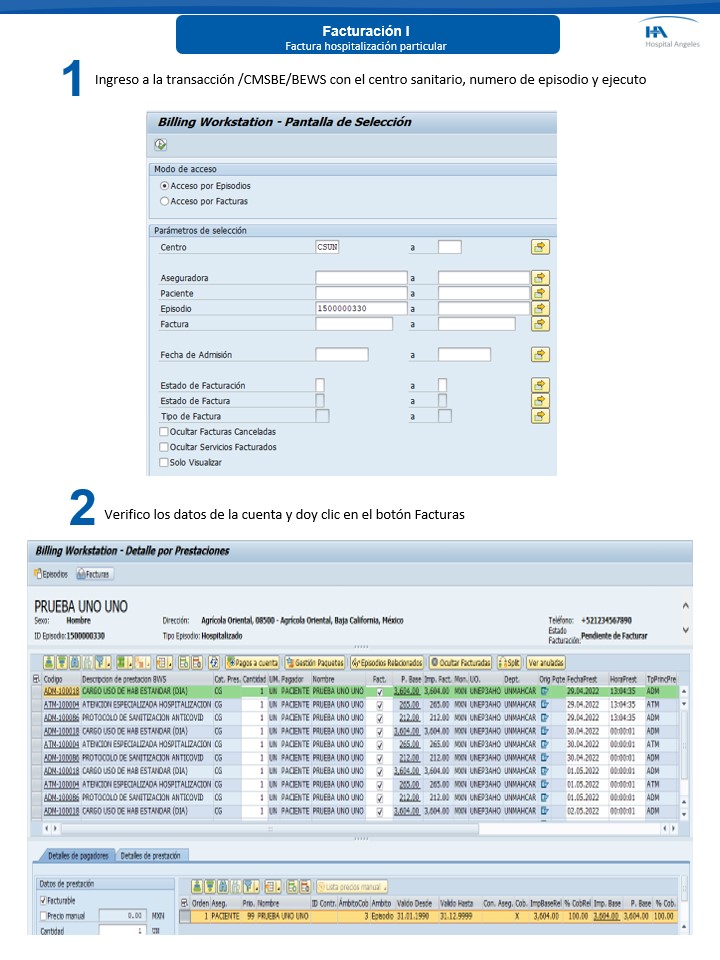This screenshot has height=960, width=720.
Task: Click the Pagos a cuenta button
Action: pyautogui.click(x=252, y=662)
